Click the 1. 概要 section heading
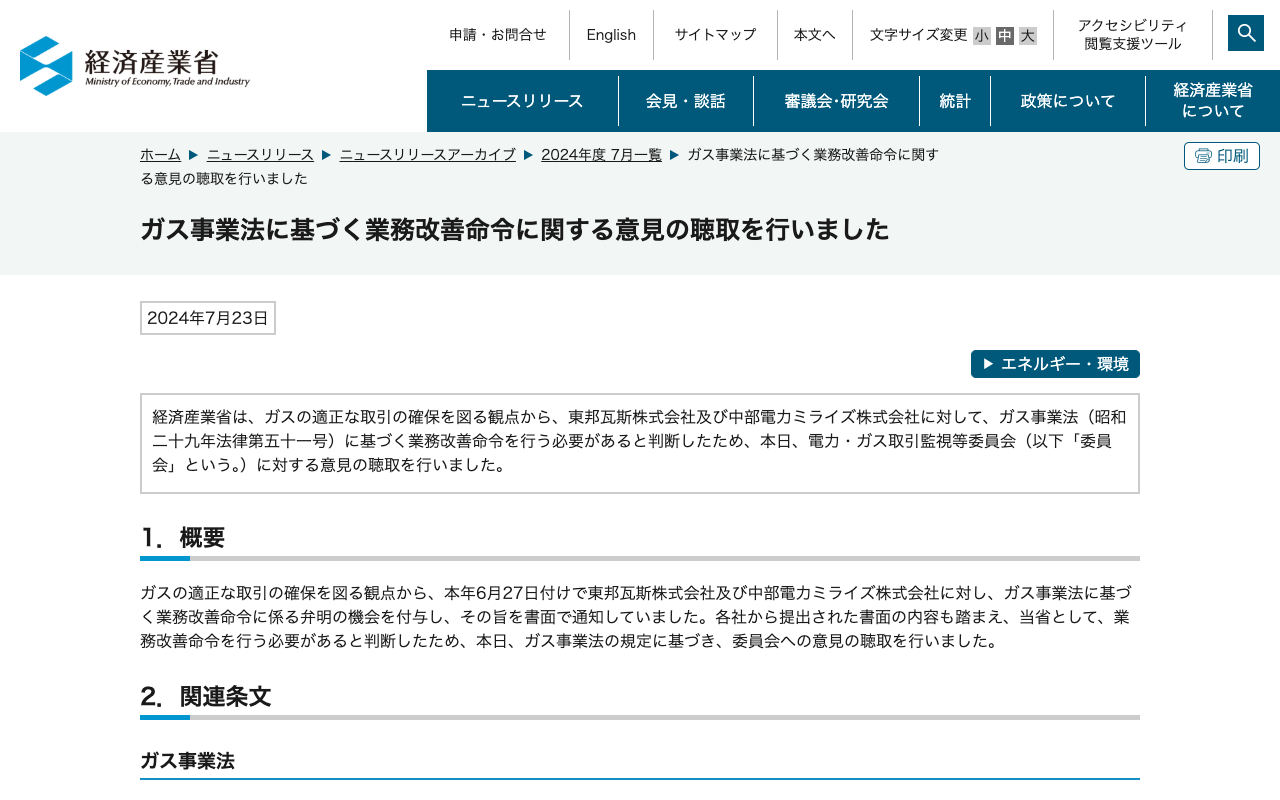Image resolution: width=1280 pixels, height=800 pixels. [183, 538]
